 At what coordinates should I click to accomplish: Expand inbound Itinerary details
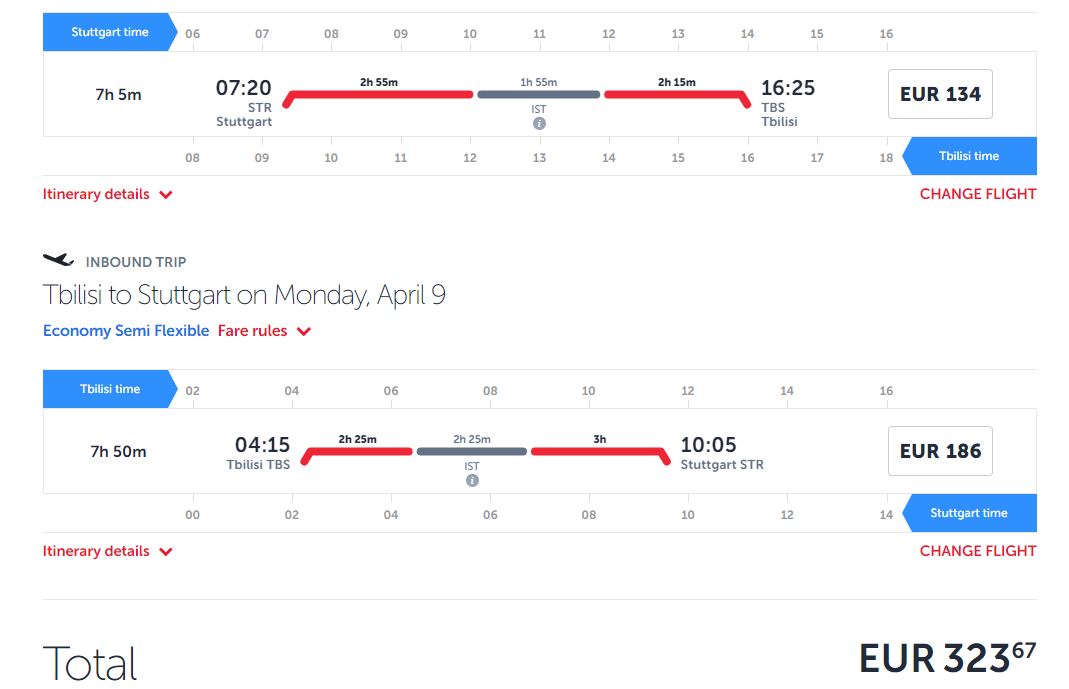108,551
